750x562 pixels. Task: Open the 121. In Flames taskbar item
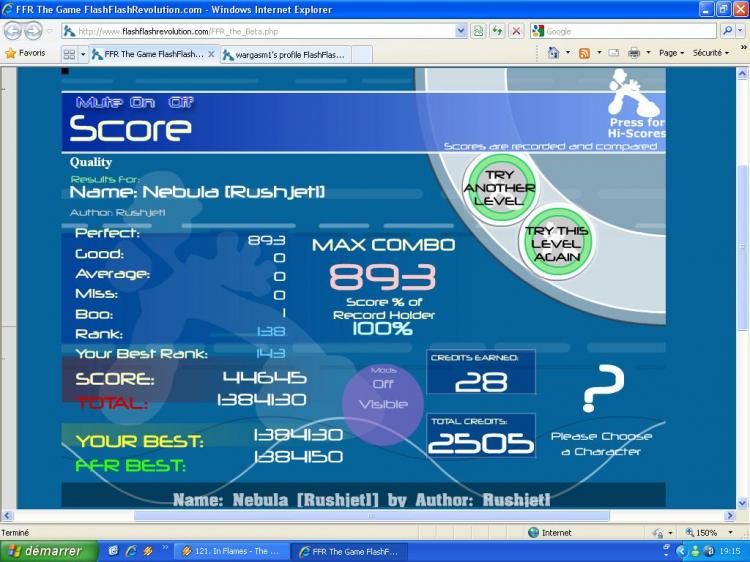pyautogui.click(x=230, y=551)
